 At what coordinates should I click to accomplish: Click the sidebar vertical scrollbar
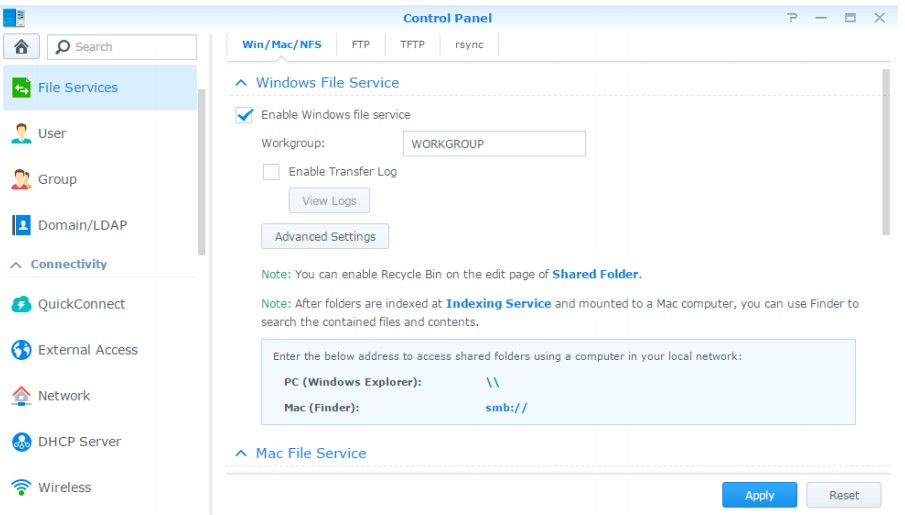201,172
